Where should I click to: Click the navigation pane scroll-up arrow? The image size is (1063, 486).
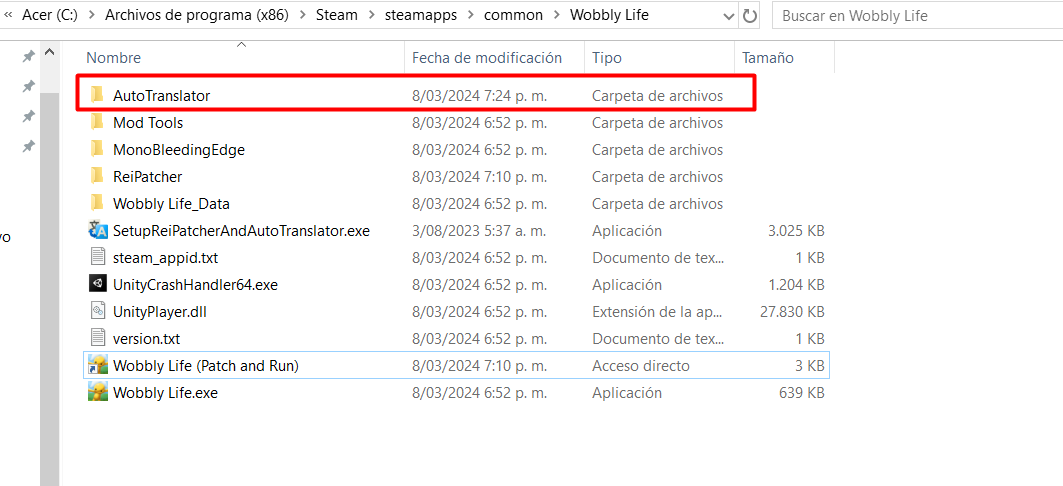pos(49,52)
